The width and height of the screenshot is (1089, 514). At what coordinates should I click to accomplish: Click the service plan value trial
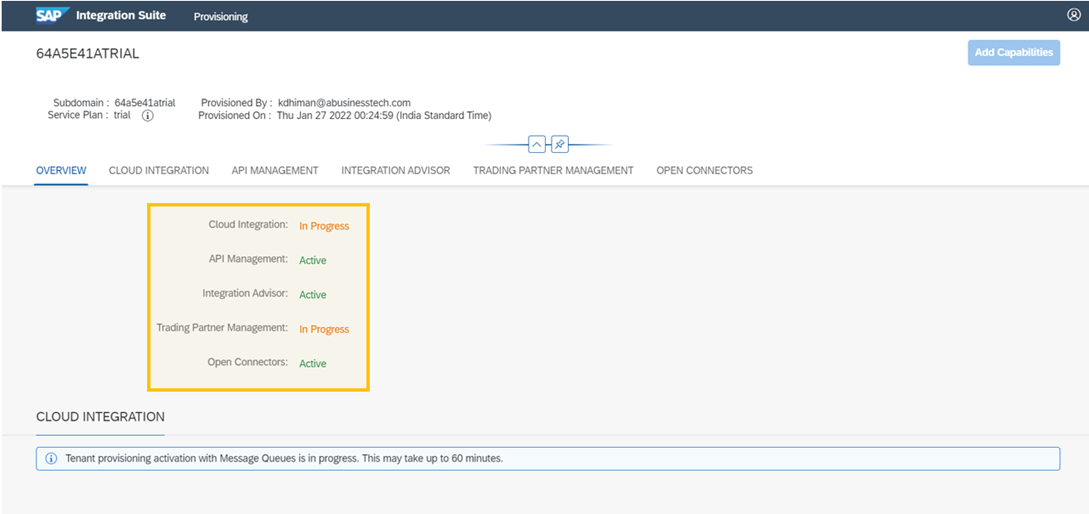122,115
